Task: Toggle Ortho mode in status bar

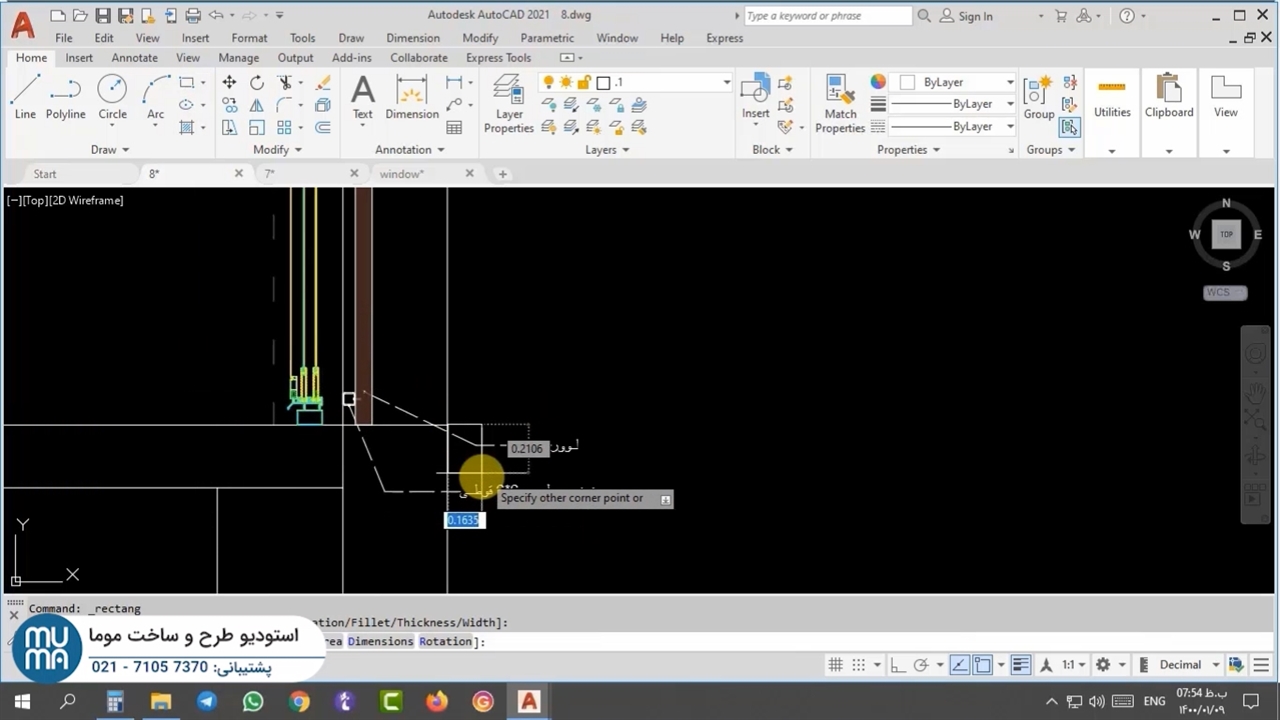Action: (897, 665)
